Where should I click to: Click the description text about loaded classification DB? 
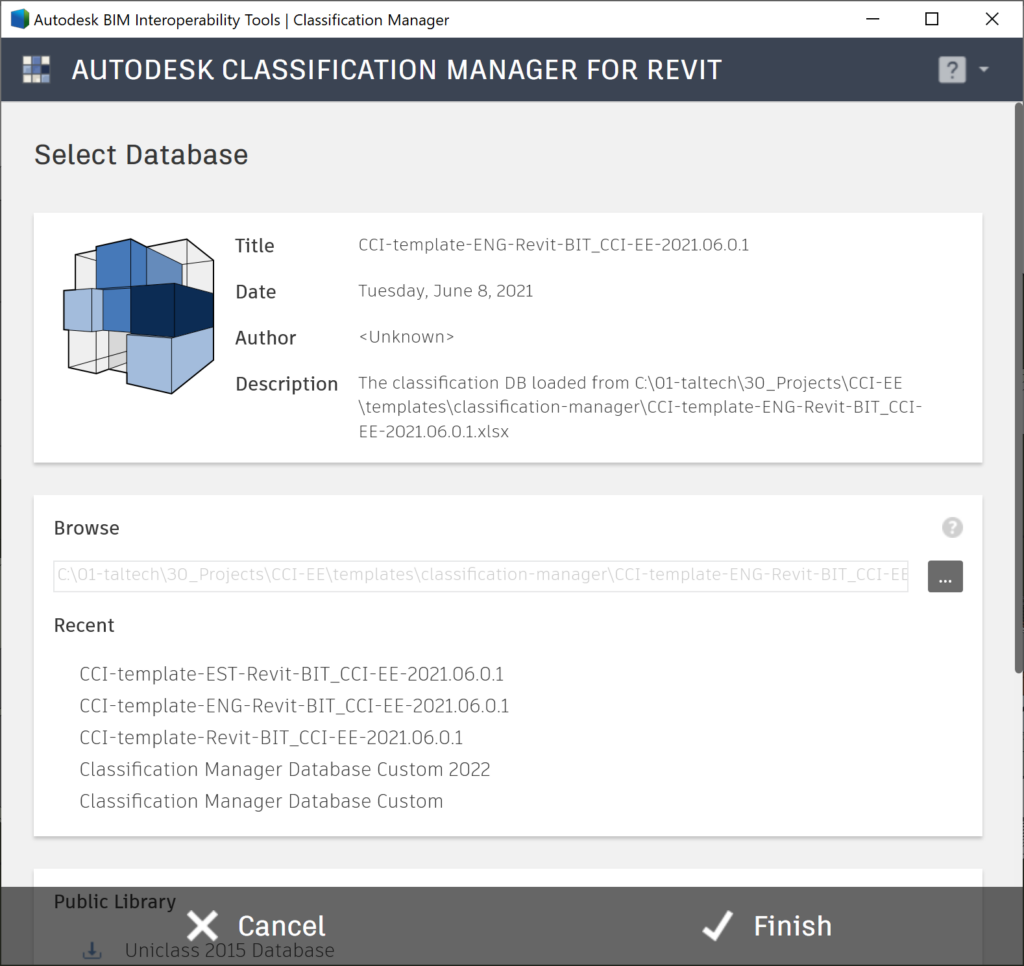click(x=640, y=407)
